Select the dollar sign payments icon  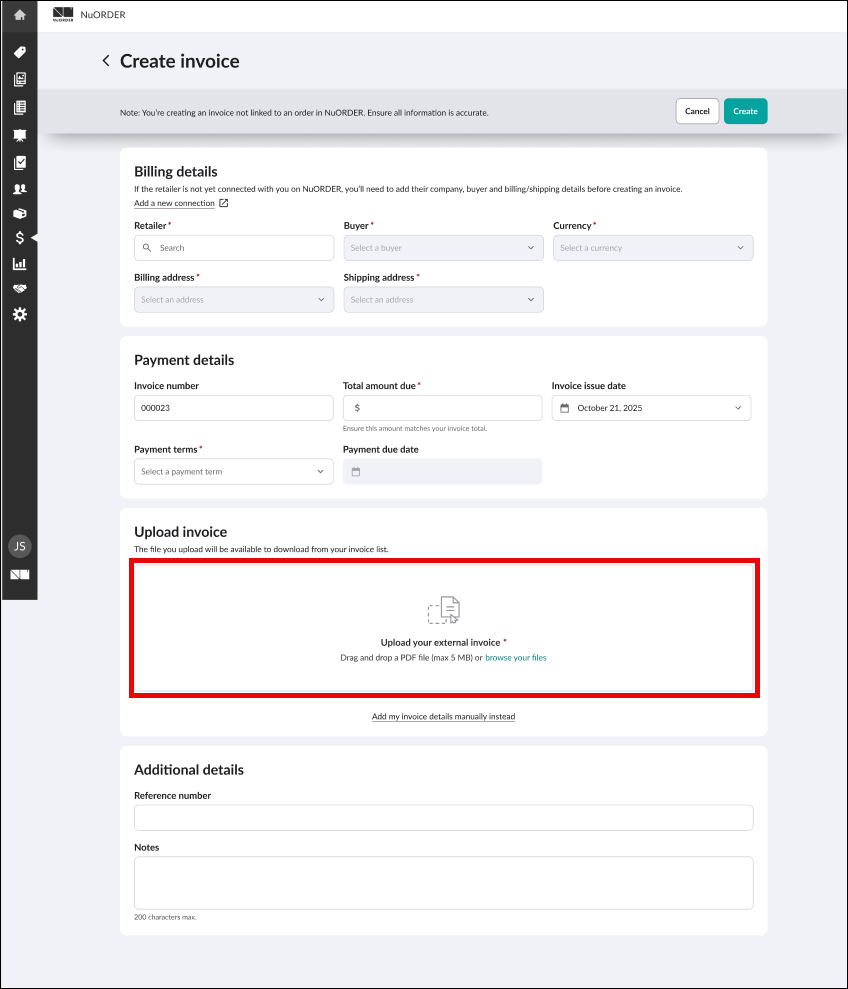pyautogui.click(x=19, y=238)
